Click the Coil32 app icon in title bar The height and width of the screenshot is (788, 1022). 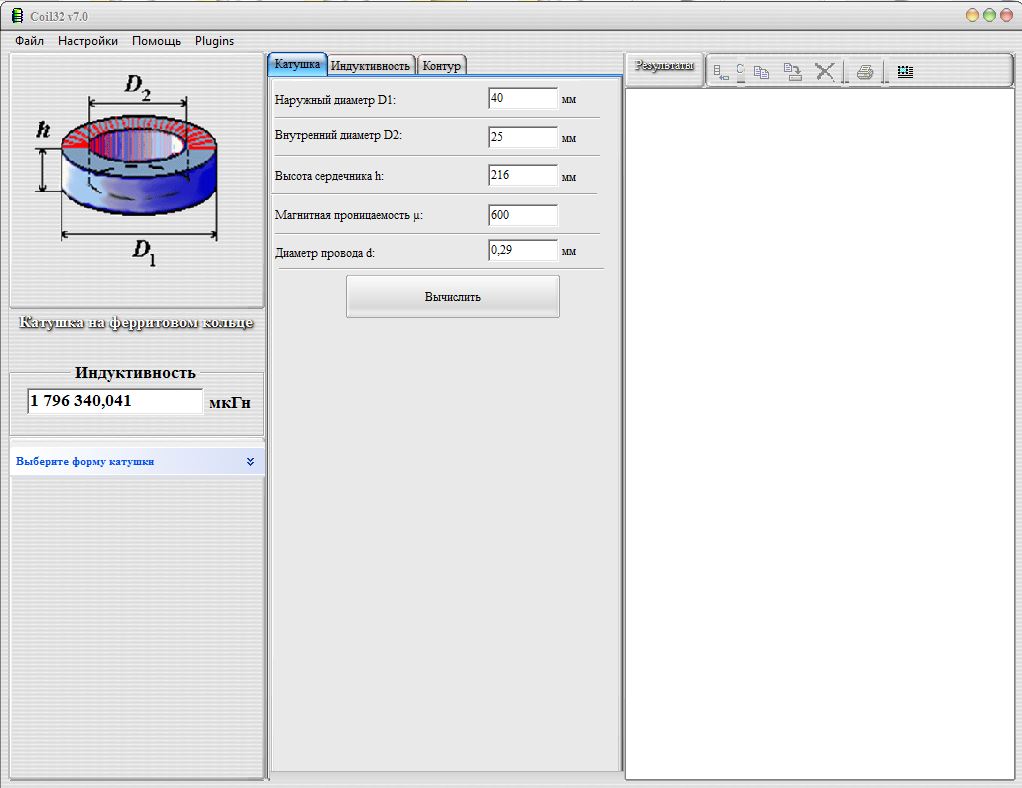pos(16,15)
